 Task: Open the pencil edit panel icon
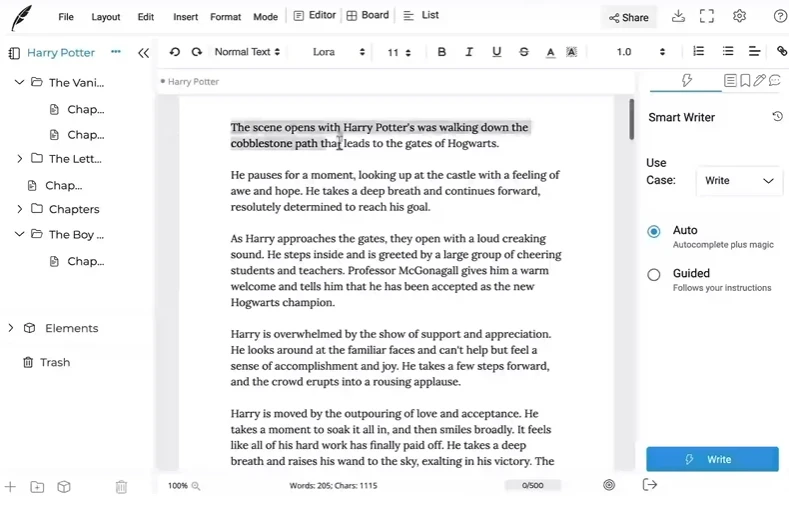click(x=759, y=81)
